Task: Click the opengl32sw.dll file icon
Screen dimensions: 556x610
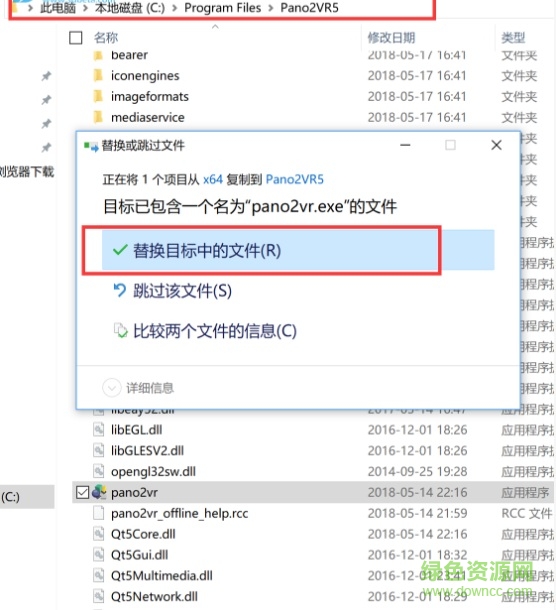Action: (99, 471)
